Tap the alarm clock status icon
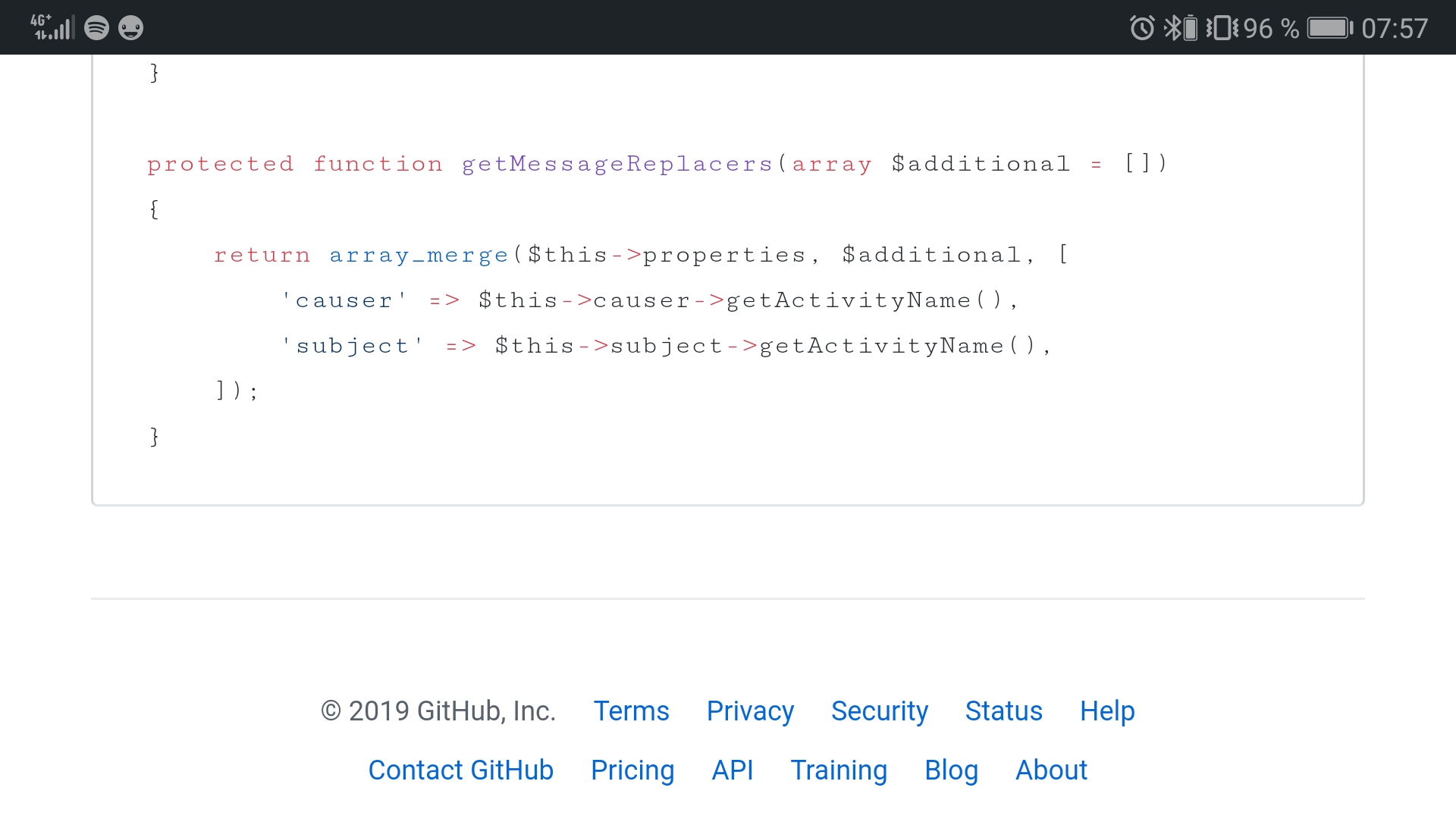 [x=1142, y=28]
